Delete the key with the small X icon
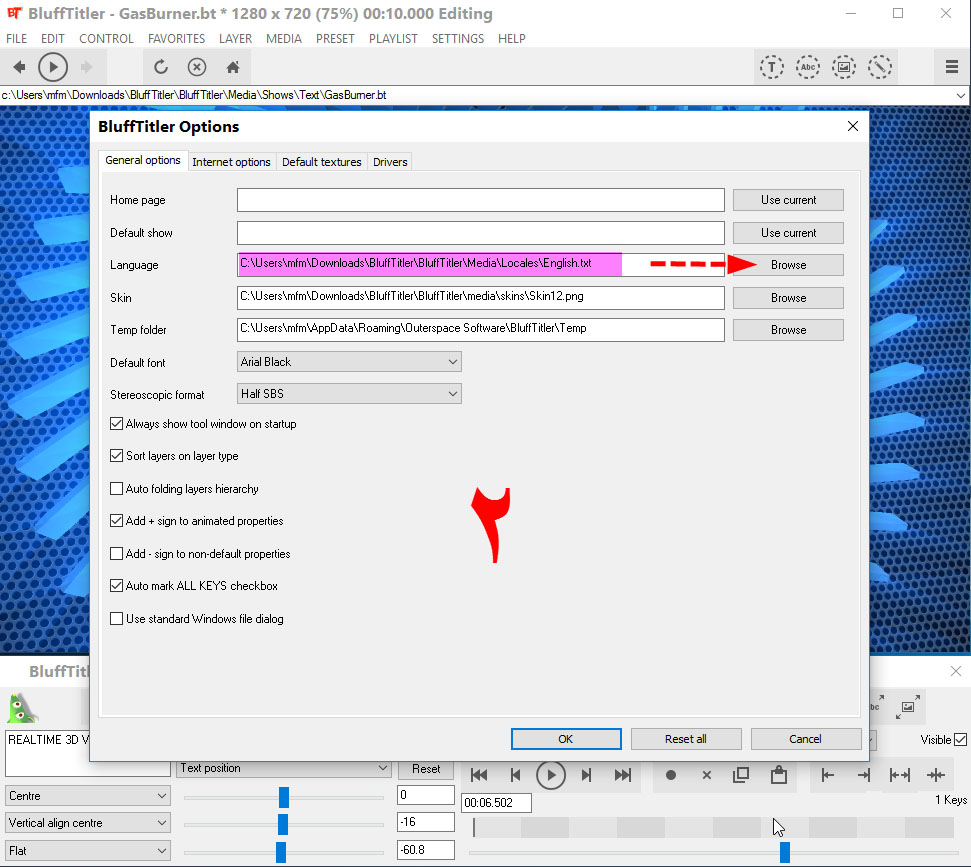Viewport: 971px width, 867px height. [x=707, y=775]
